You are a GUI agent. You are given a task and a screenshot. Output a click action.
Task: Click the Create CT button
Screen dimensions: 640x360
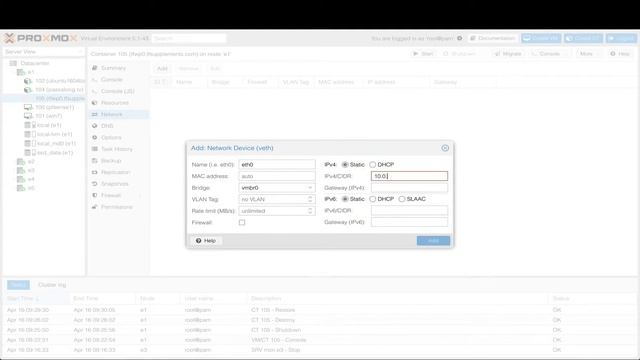coord(583,38)
